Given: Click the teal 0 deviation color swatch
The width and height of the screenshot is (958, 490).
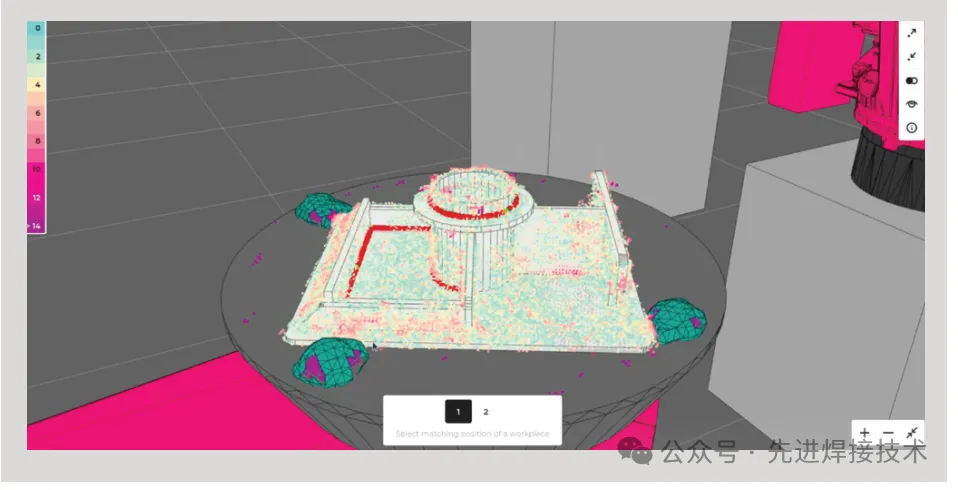Looking at the screenshot, I should click(x=36, y=30).
